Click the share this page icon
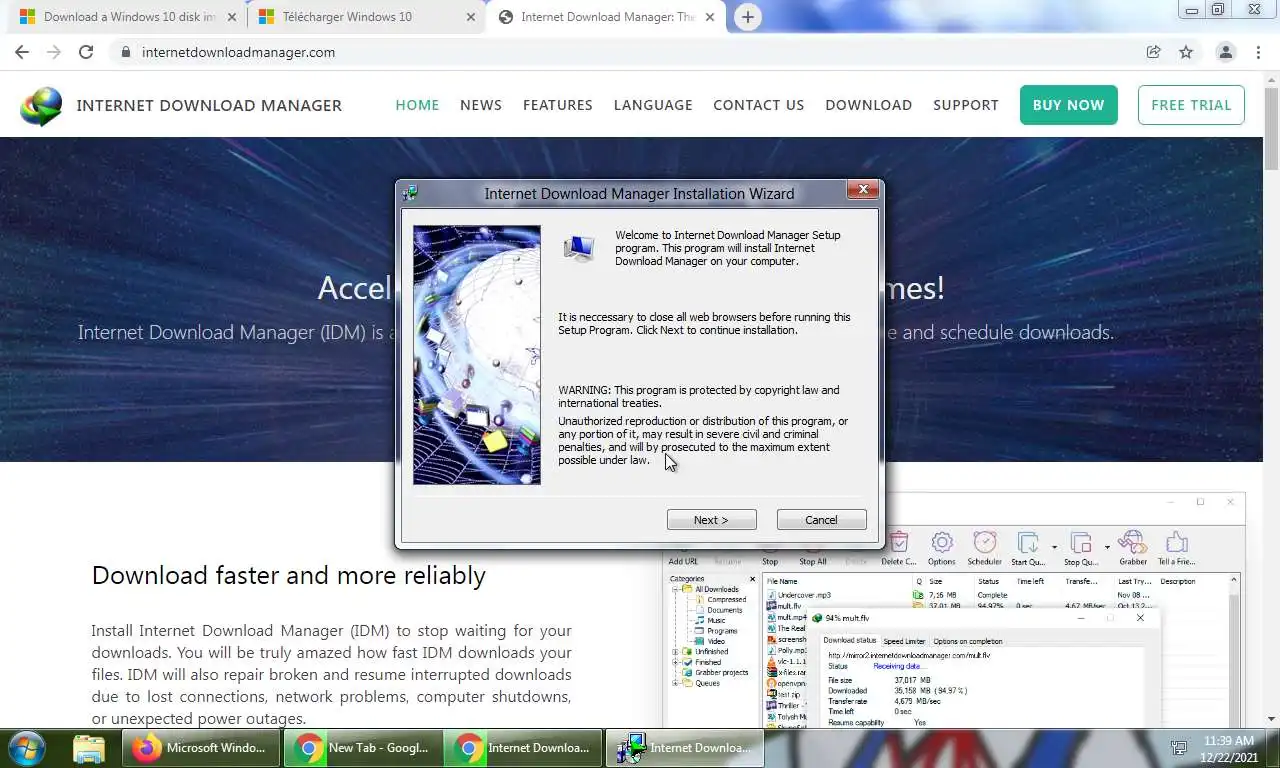 click(x=1153, y=52)
